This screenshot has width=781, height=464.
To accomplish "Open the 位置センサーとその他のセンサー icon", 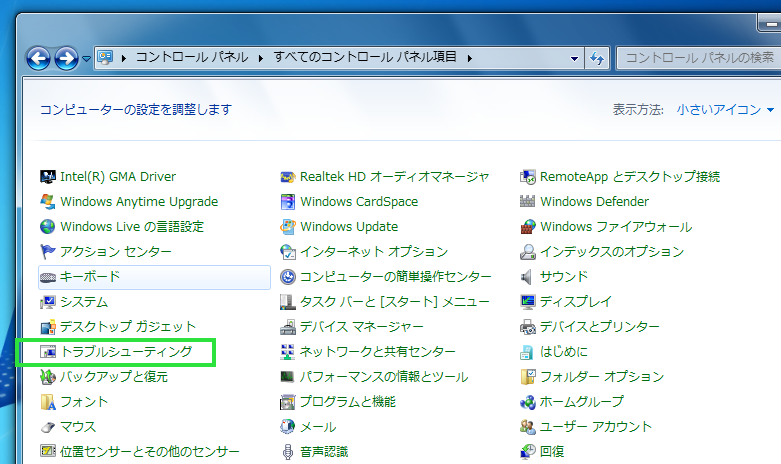I will coord(48,452).
